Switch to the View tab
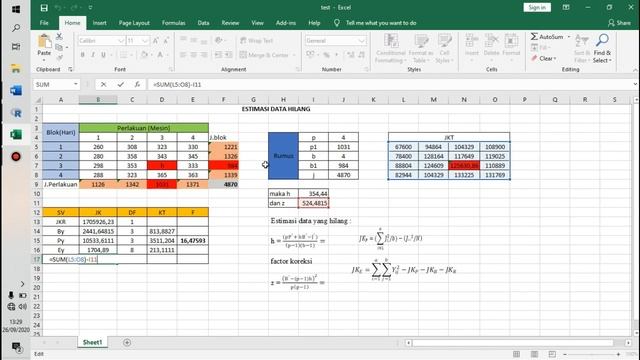 (257, 23)
